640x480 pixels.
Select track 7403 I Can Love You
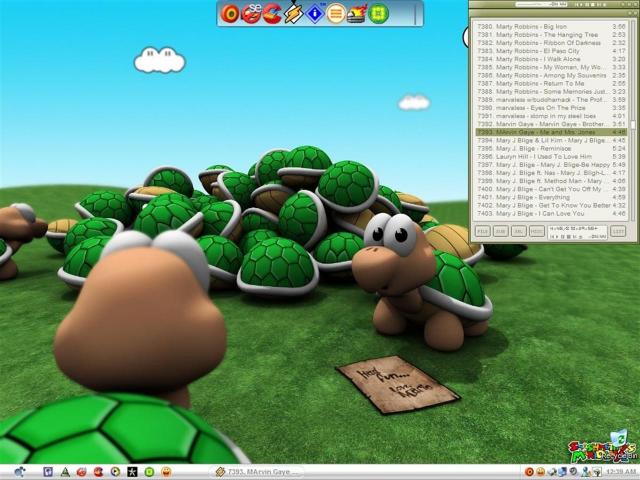pyautogui.click(x=551, y=213)
